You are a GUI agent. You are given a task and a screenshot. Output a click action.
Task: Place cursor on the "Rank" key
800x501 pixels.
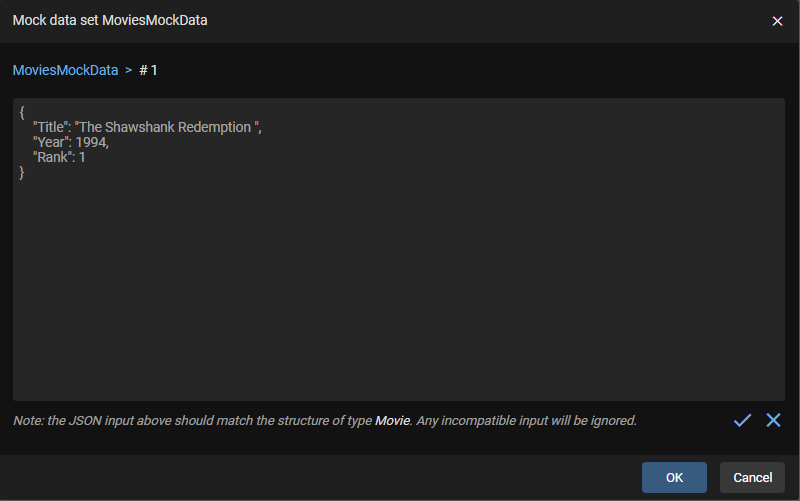coord(52,158)
